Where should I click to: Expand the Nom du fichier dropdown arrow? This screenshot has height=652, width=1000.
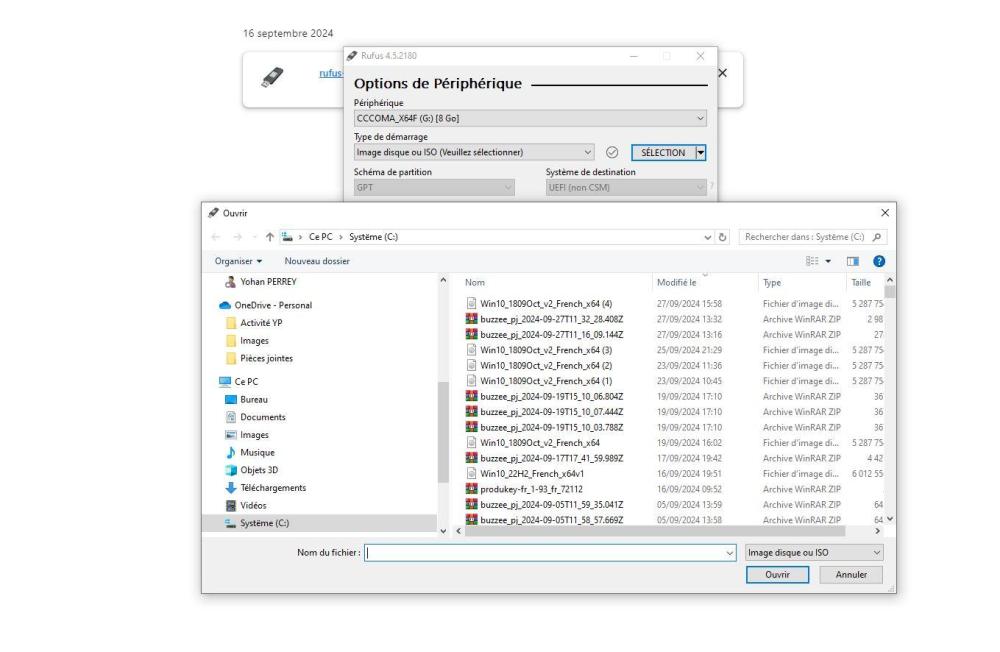pyautogui.click(x=730, y=553)
